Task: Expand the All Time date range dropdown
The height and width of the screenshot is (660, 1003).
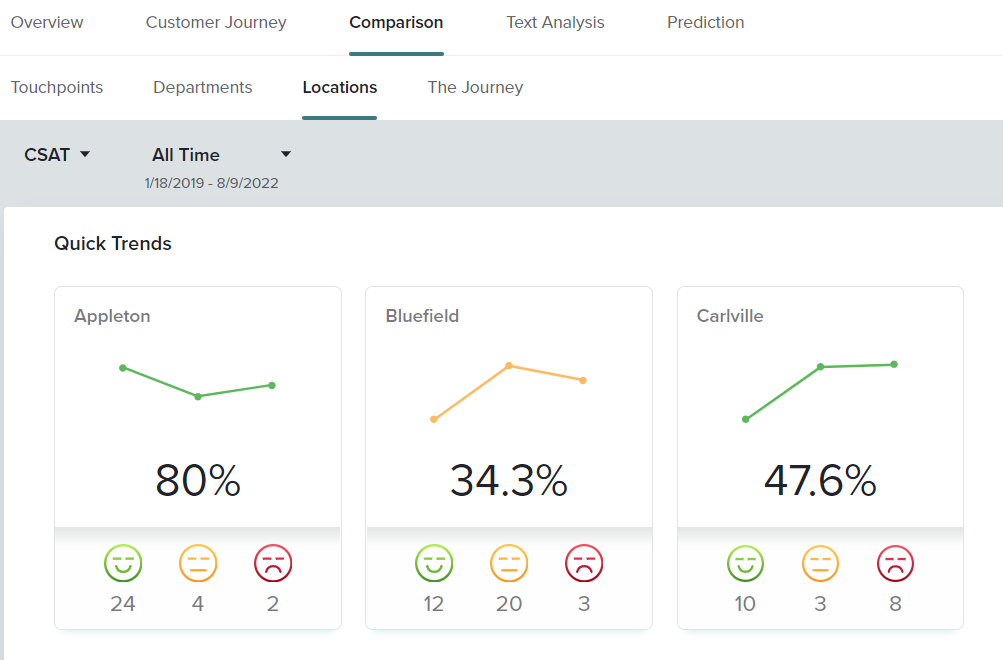Action: [x=221, y=154]
